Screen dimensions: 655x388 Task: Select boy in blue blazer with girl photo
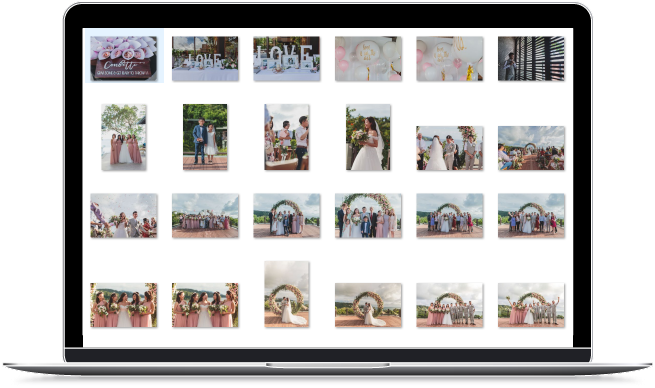point(205,137)
